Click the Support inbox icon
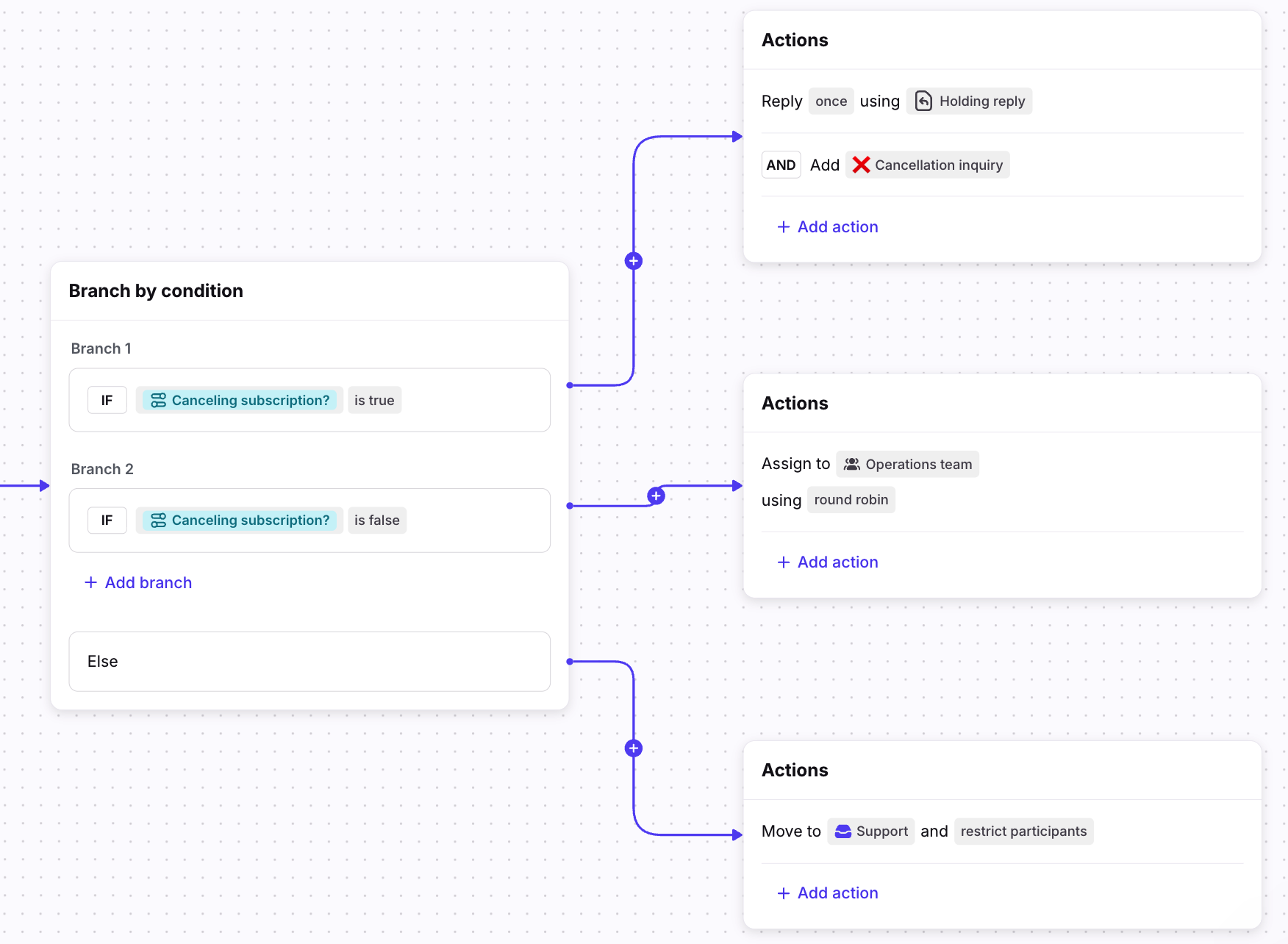This screenshot has width=1288, height=944. (843, 832)
